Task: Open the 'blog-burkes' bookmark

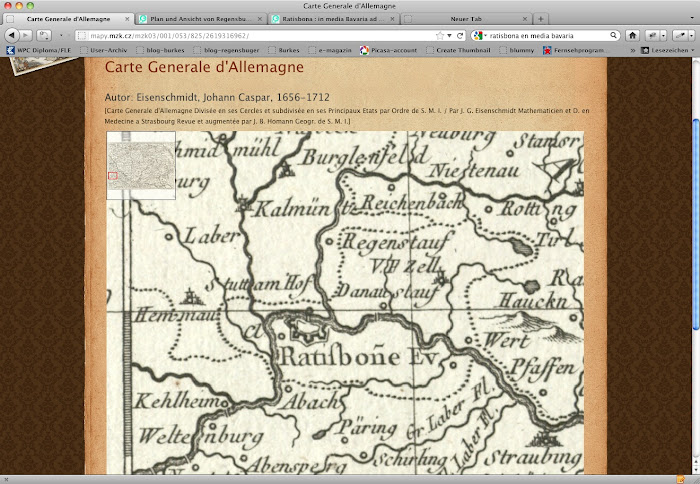Action: point(161,50)
